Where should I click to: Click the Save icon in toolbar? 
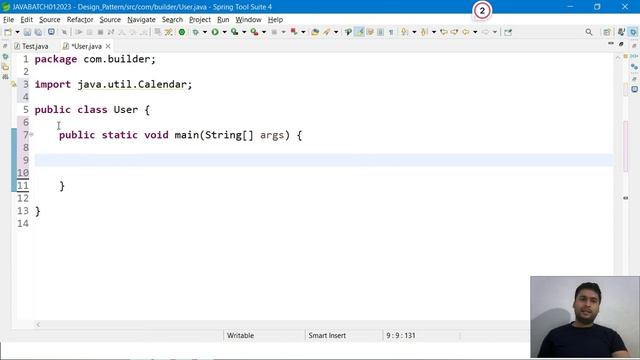coord(27,32)
